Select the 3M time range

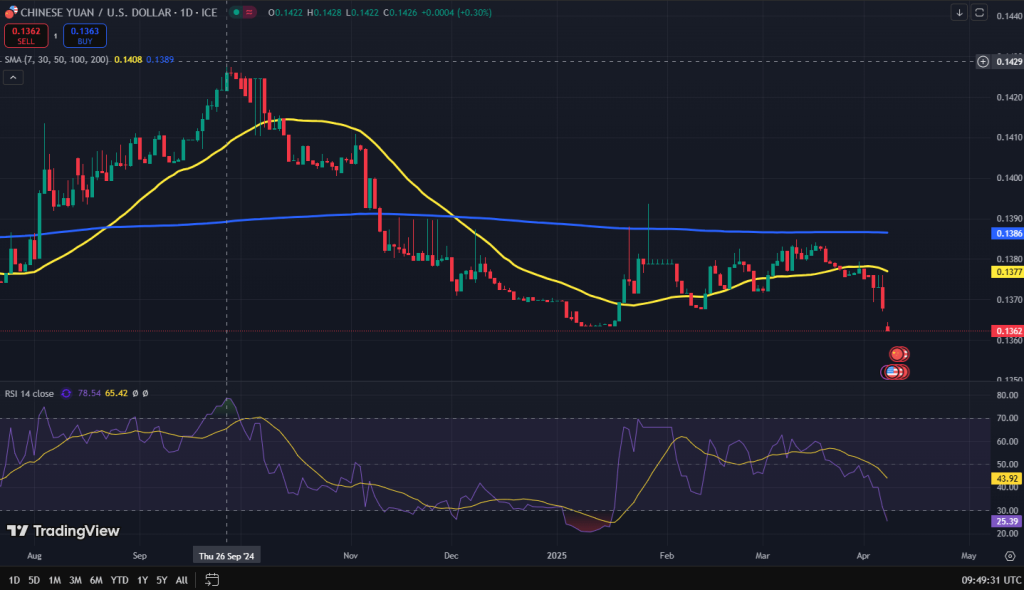click(x=75, y=580)
